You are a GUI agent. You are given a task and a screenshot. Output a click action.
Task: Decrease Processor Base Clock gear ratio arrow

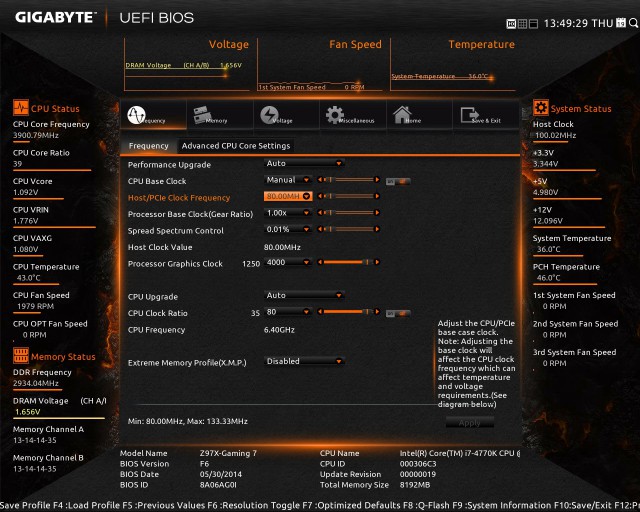click(x=320, y=213)
